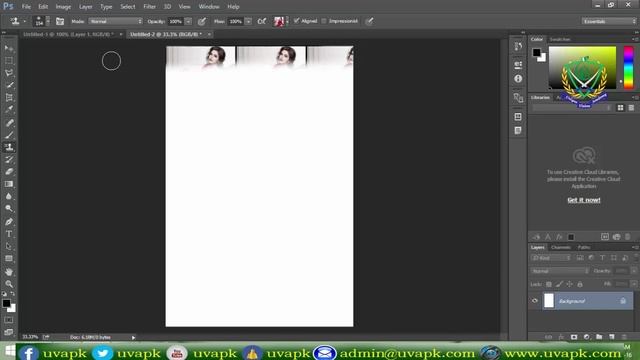
Task: Toggle lock position
Action: coord(569,284)
